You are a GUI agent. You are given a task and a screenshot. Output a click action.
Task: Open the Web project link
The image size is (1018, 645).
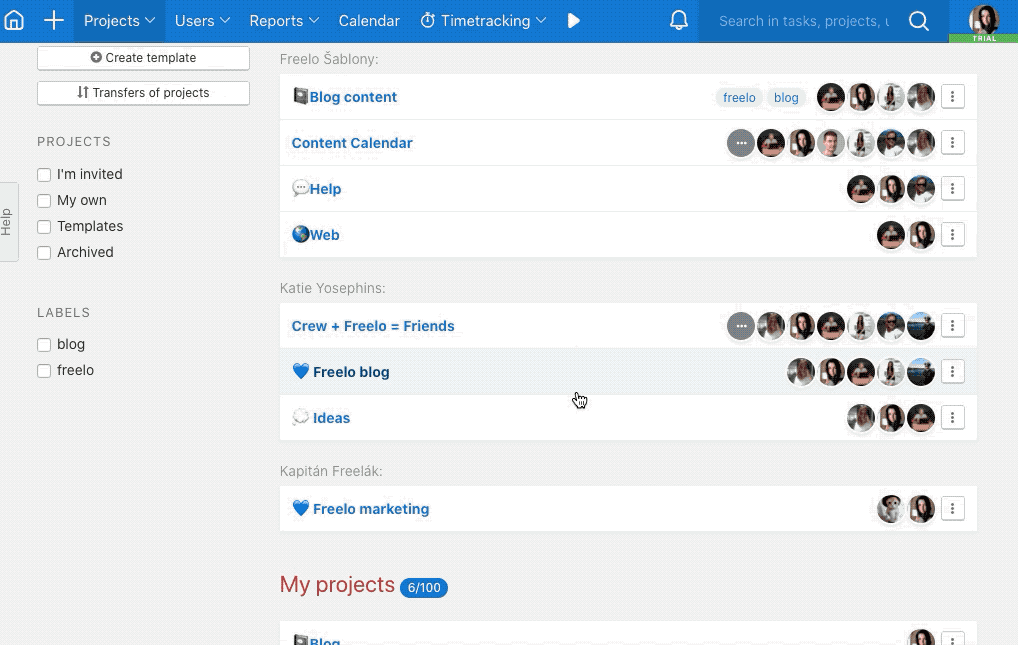point(325,234)
